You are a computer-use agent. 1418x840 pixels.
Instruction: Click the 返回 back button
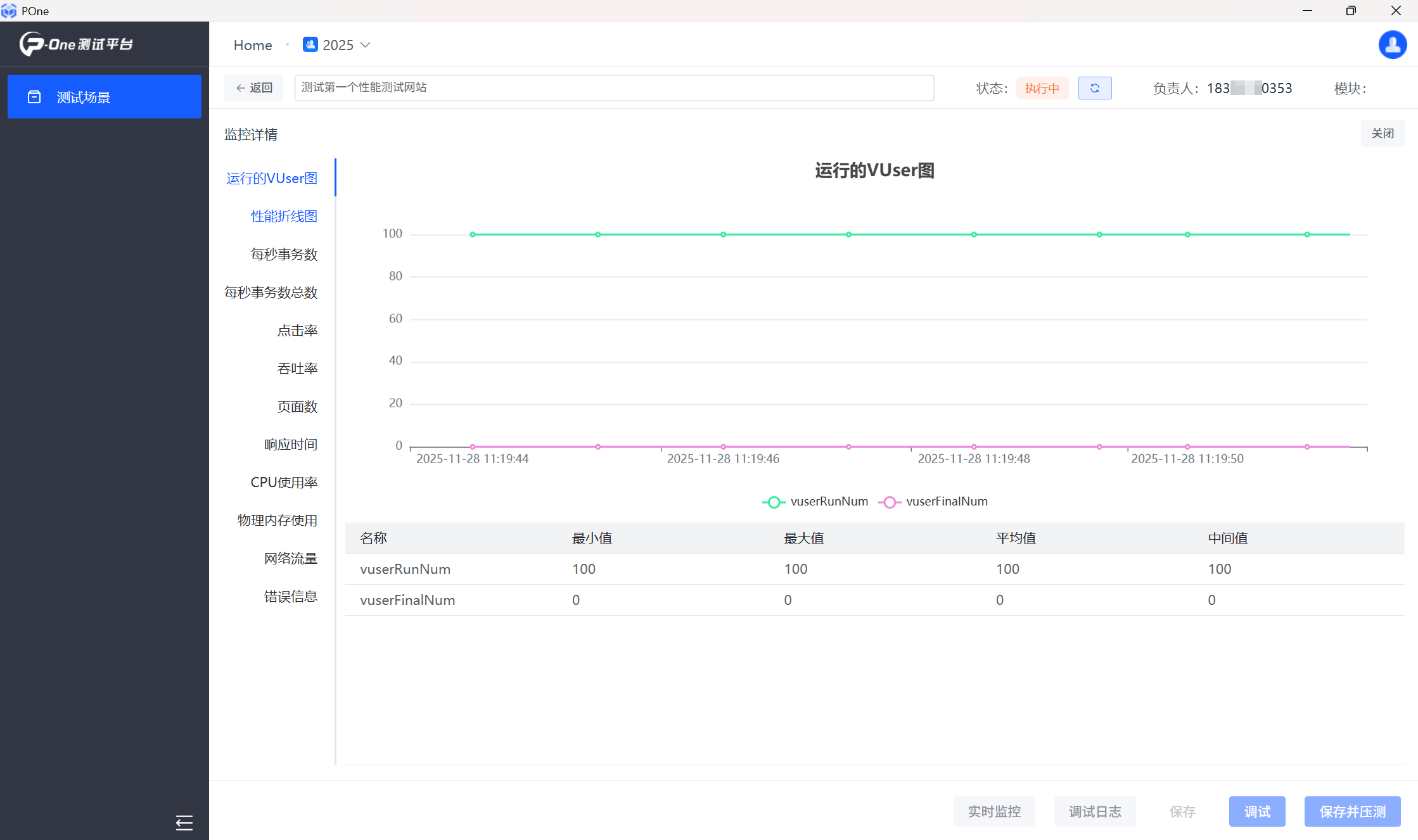254,88
